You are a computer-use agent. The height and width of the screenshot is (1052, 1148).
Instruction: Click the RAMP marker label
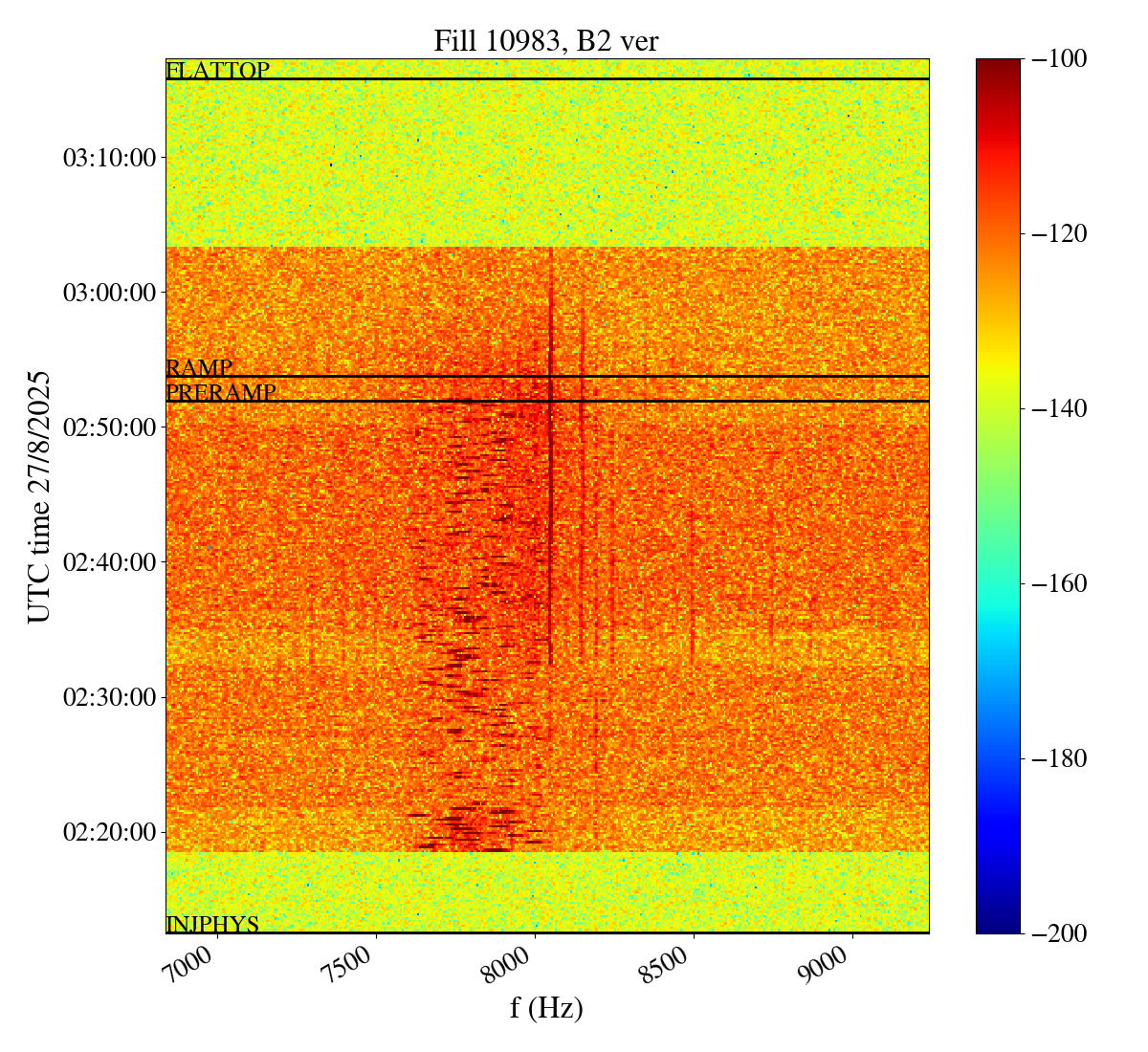199,368
